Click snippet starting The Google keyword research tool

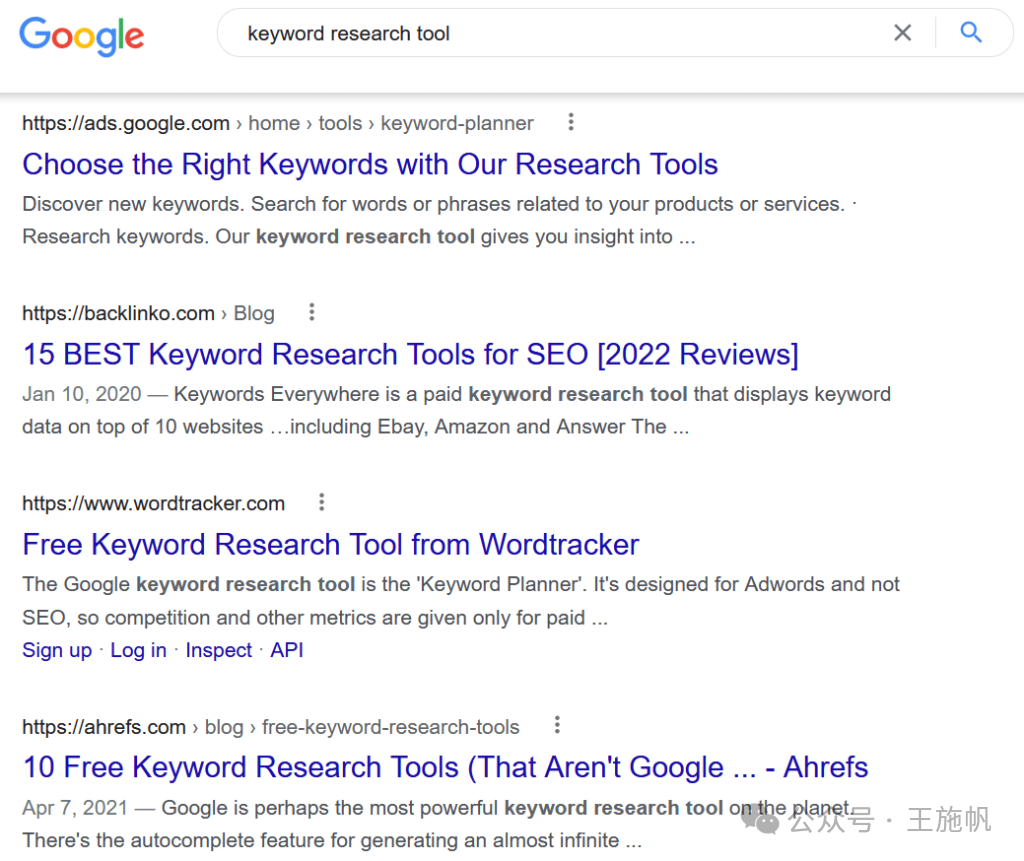[461, 600]
